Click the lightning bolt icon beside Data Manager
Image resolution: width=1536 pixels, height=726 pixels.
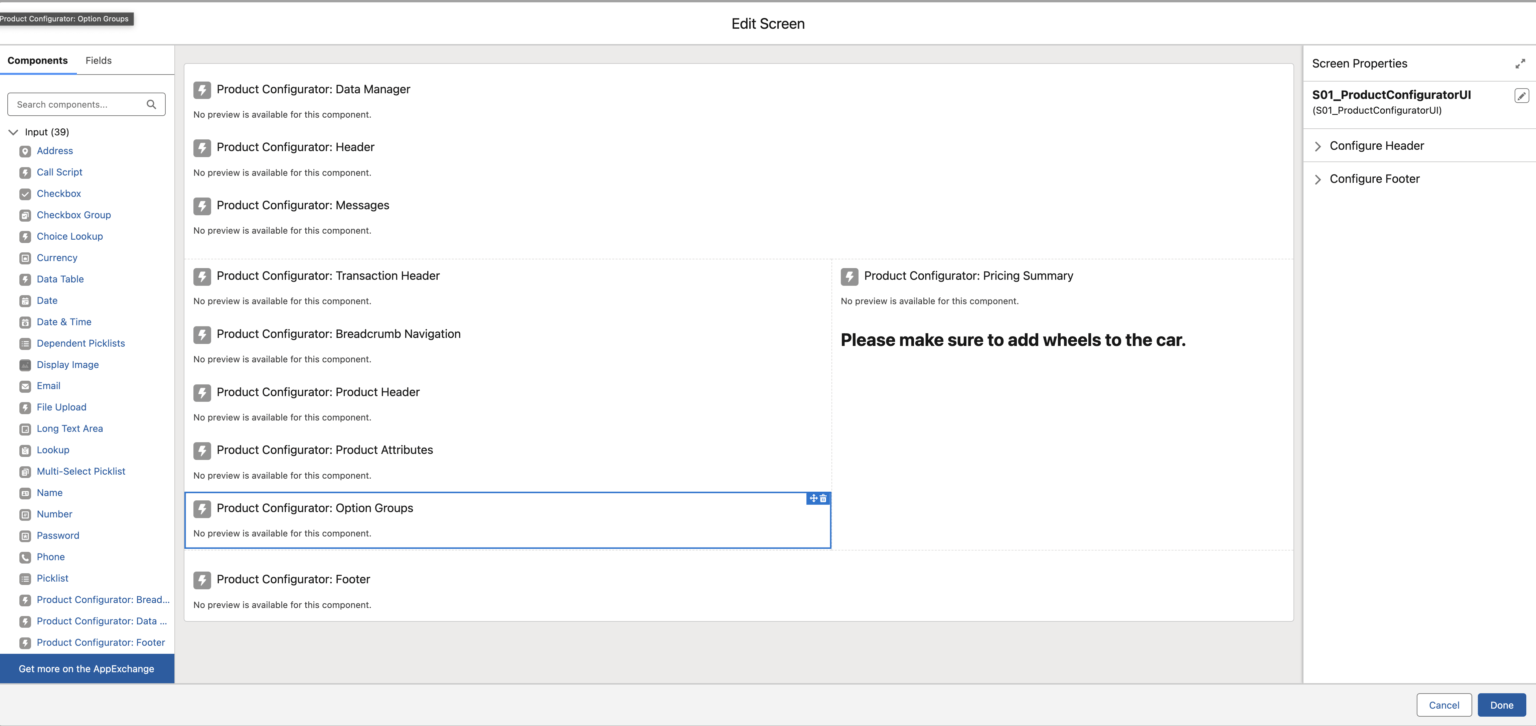tap(202, 89)
